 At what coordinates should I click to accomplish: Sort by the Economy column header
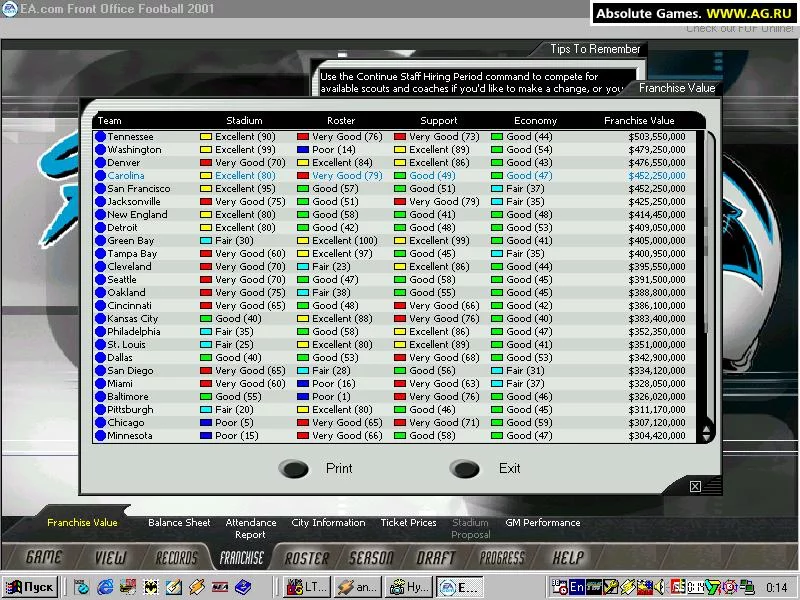(535, 121)
